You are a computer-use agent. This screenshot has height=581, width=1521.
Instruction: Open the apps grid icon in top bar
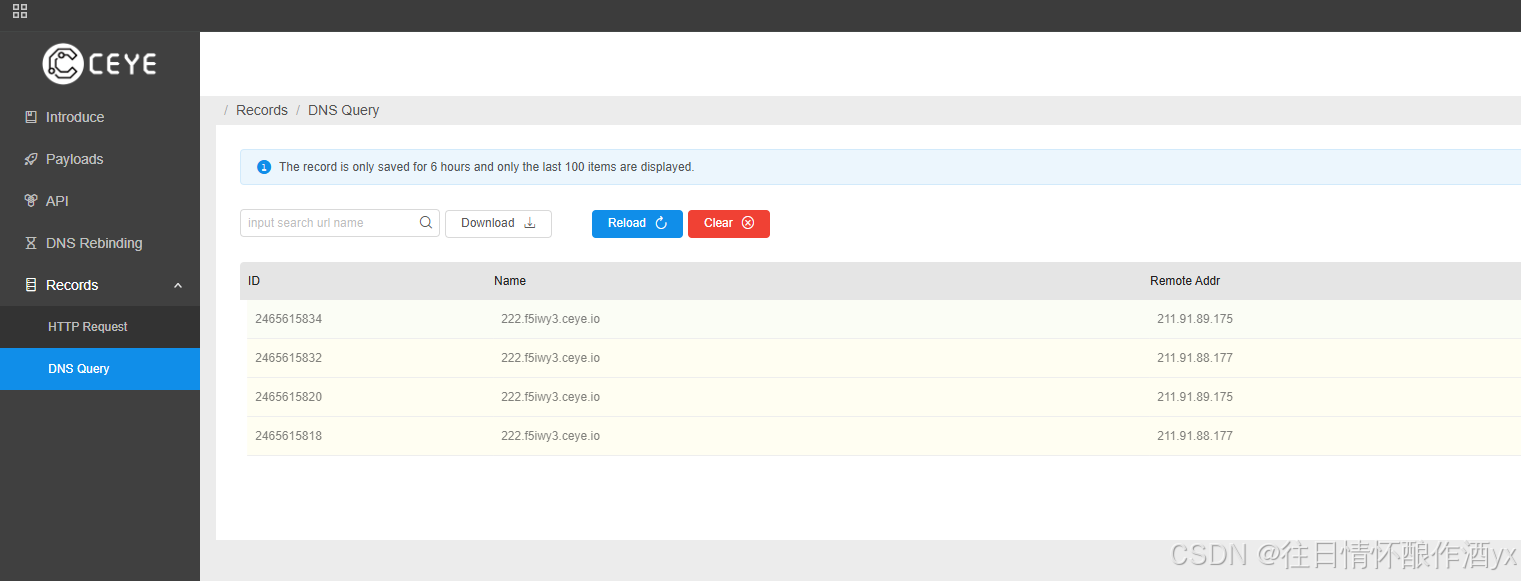pyautogui.click(x=20, y=12)
